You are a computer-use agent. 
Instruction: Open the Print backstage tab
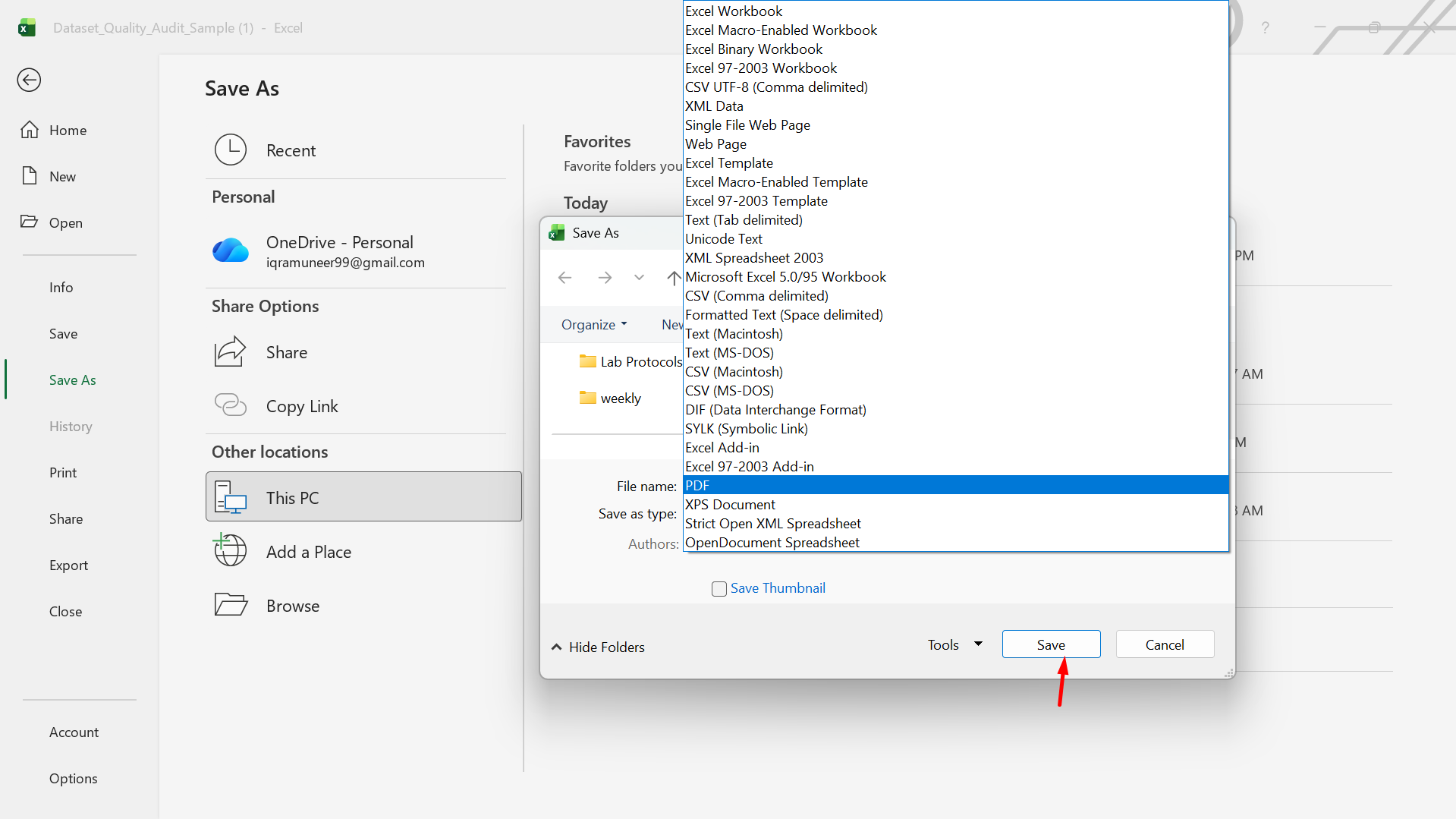(63, 472)
